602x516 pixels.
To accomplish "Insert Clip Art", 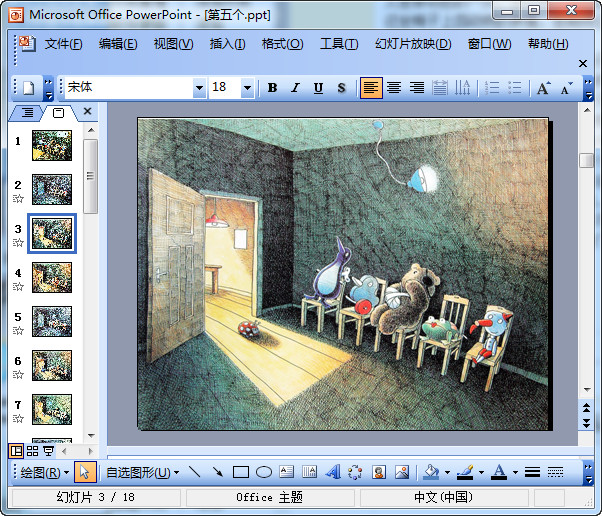I will 379,473.
